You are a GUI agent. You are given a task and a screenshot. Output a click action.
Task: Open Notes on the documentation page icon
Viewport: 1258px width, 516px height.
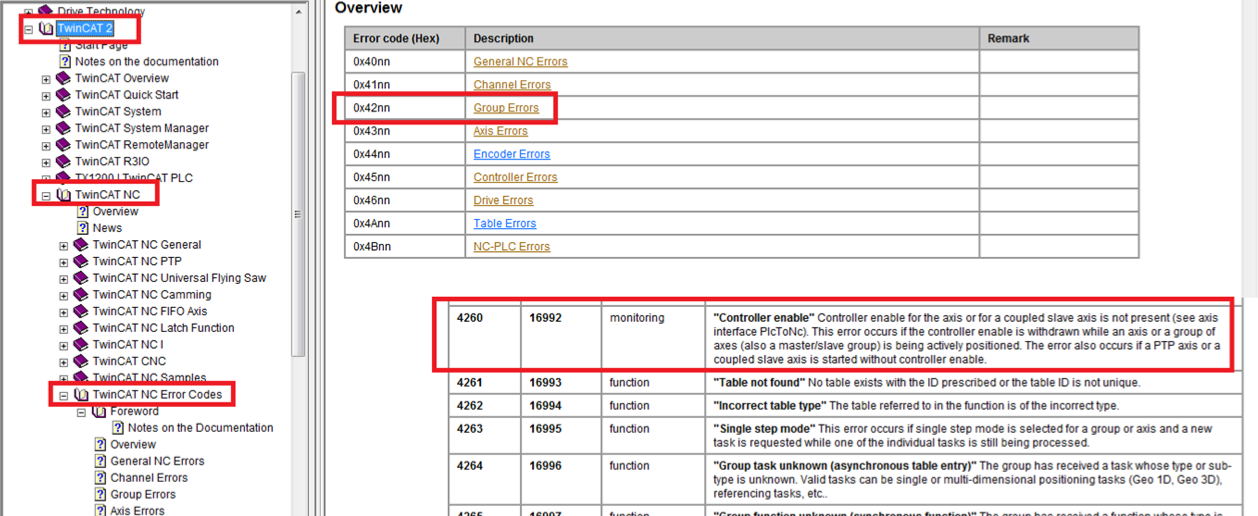pyautogui.click(x=65, y=61)
